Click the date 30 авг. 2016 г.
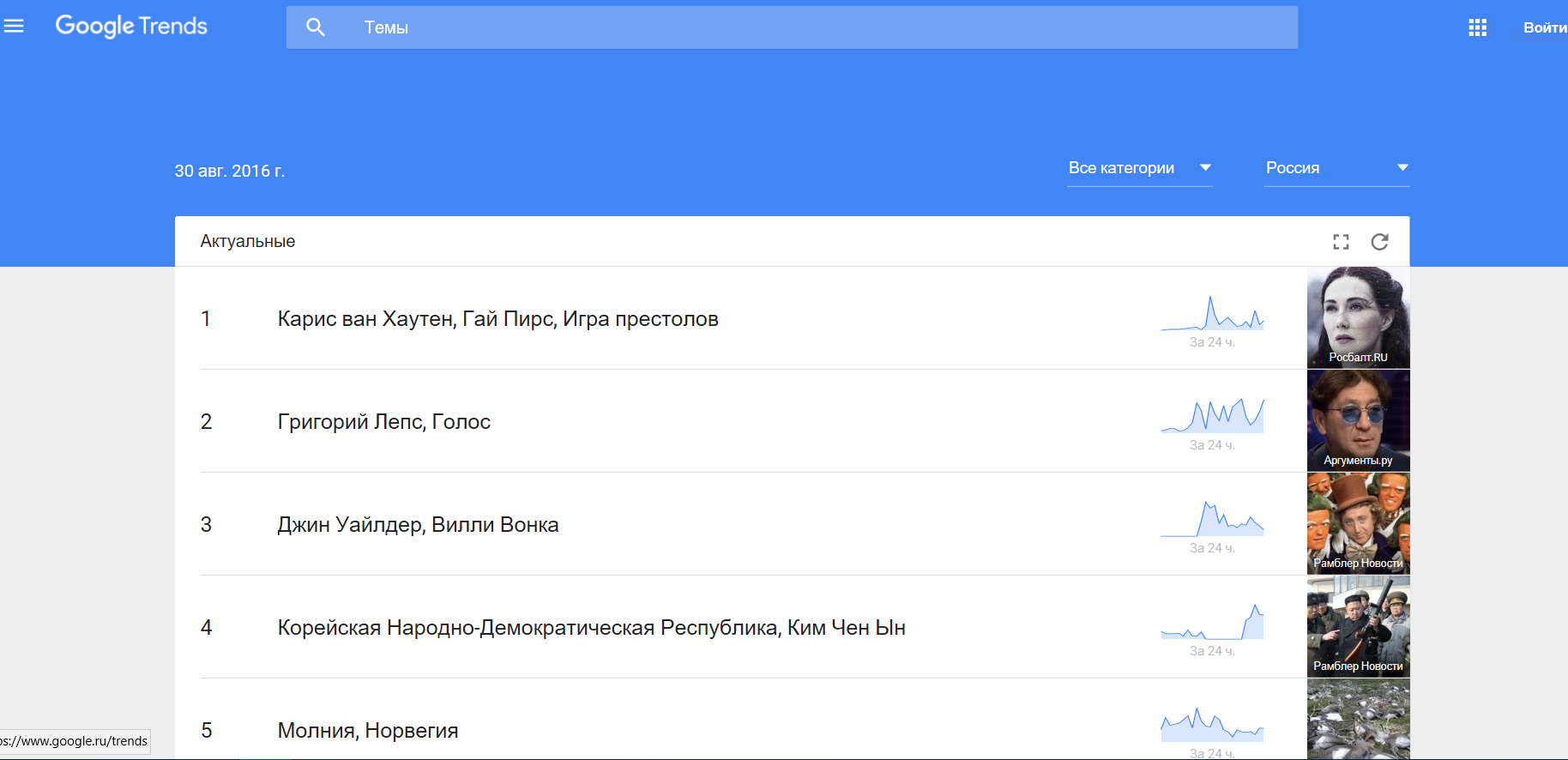This screenshot has width=1568, height=760. click(x=230, y=171)
